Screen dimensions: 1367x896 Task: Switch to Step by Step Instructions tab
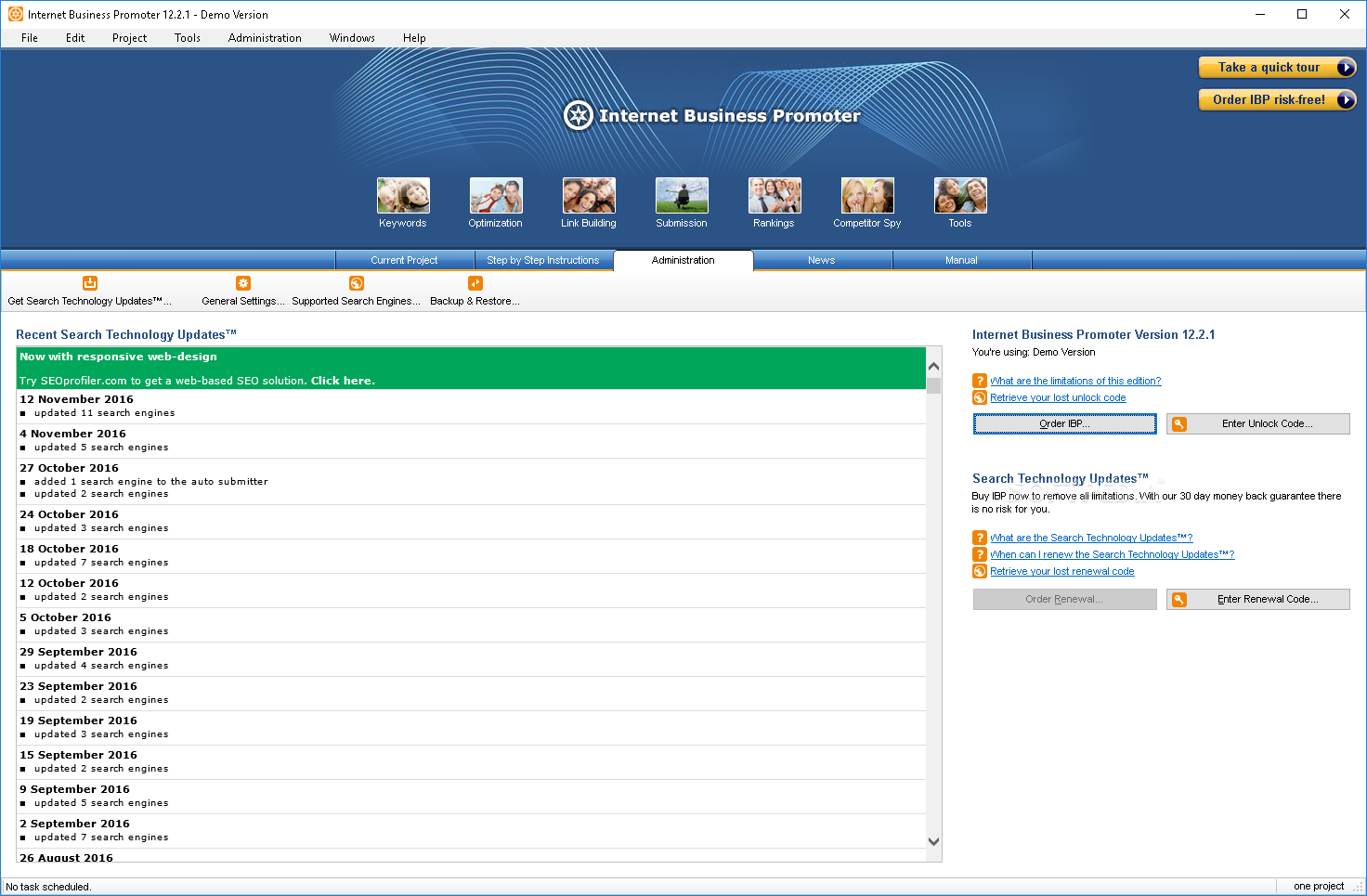tap(543, 260)
